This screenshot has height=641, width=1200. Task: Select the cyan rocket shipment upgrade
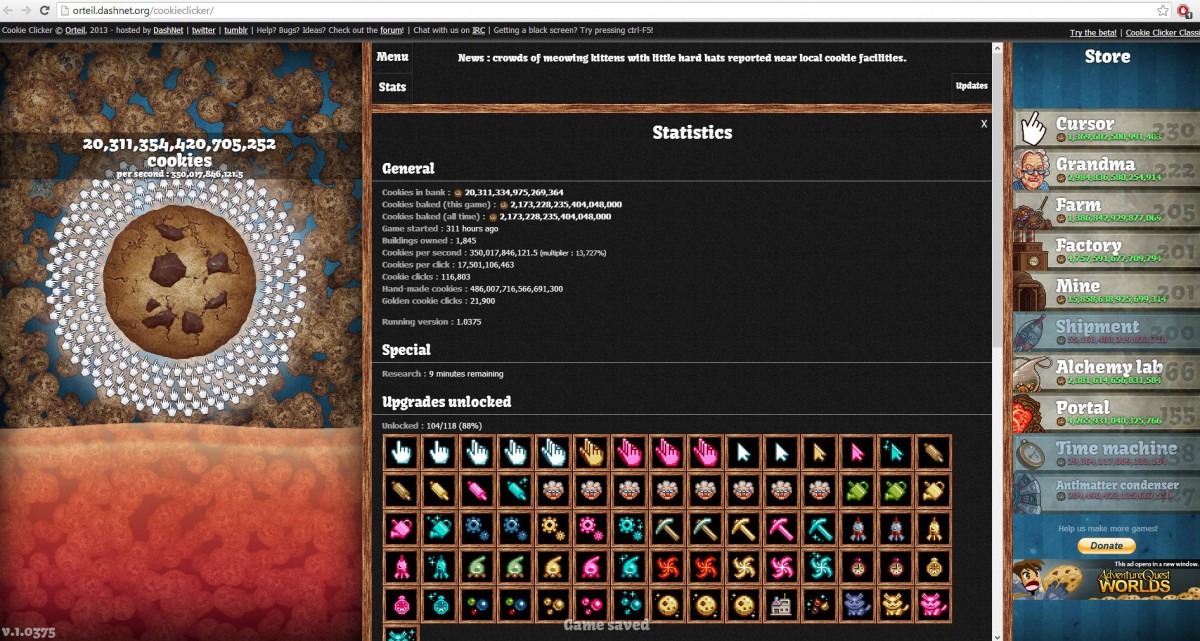coord(439,566)
